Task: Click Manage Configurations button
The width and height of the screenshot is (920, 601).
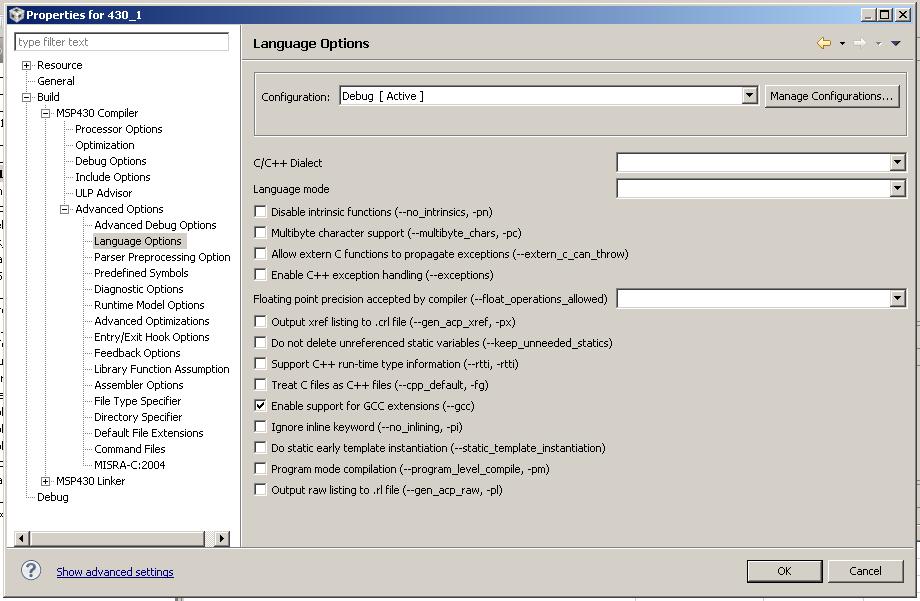Action: 831,96
